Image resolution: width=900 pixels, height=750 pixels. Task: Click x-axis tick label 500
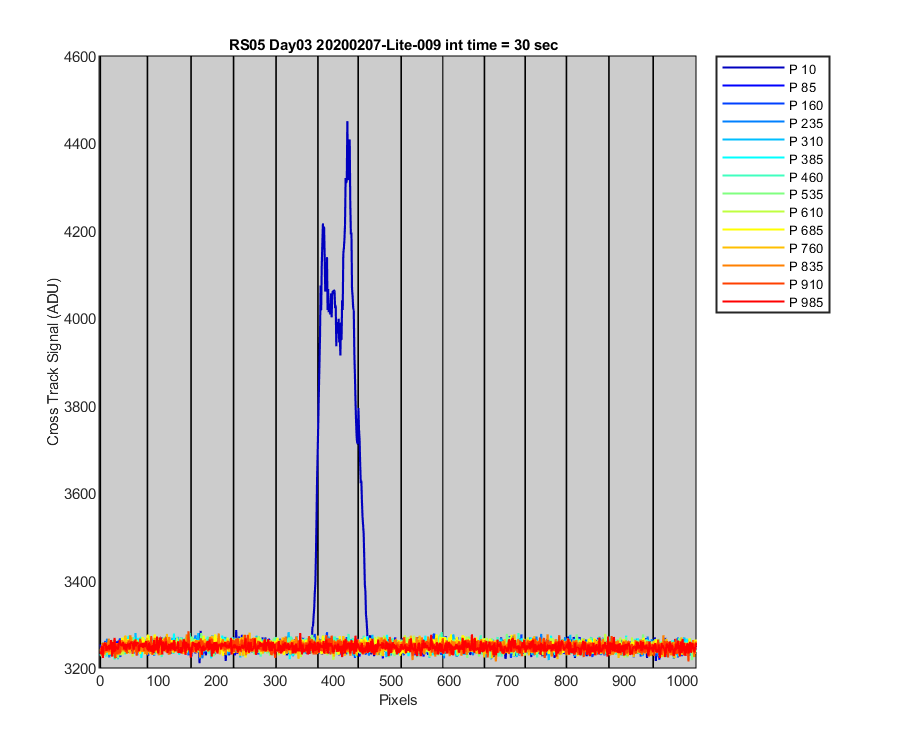pyautogui.click(x=391, y=681)
